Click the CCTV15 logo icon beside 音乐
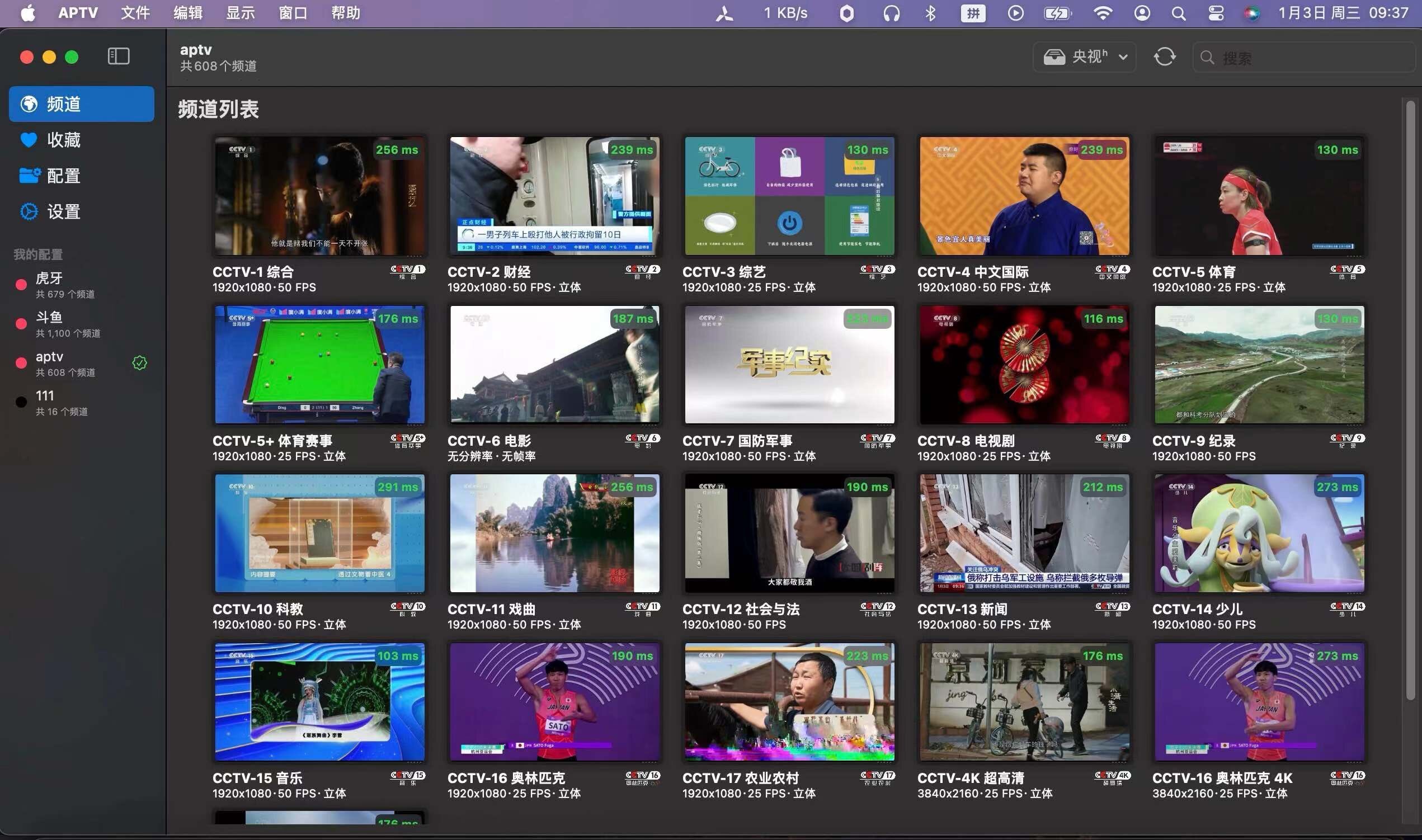The height and width of the screenshot is (840, 1422). 408,778
